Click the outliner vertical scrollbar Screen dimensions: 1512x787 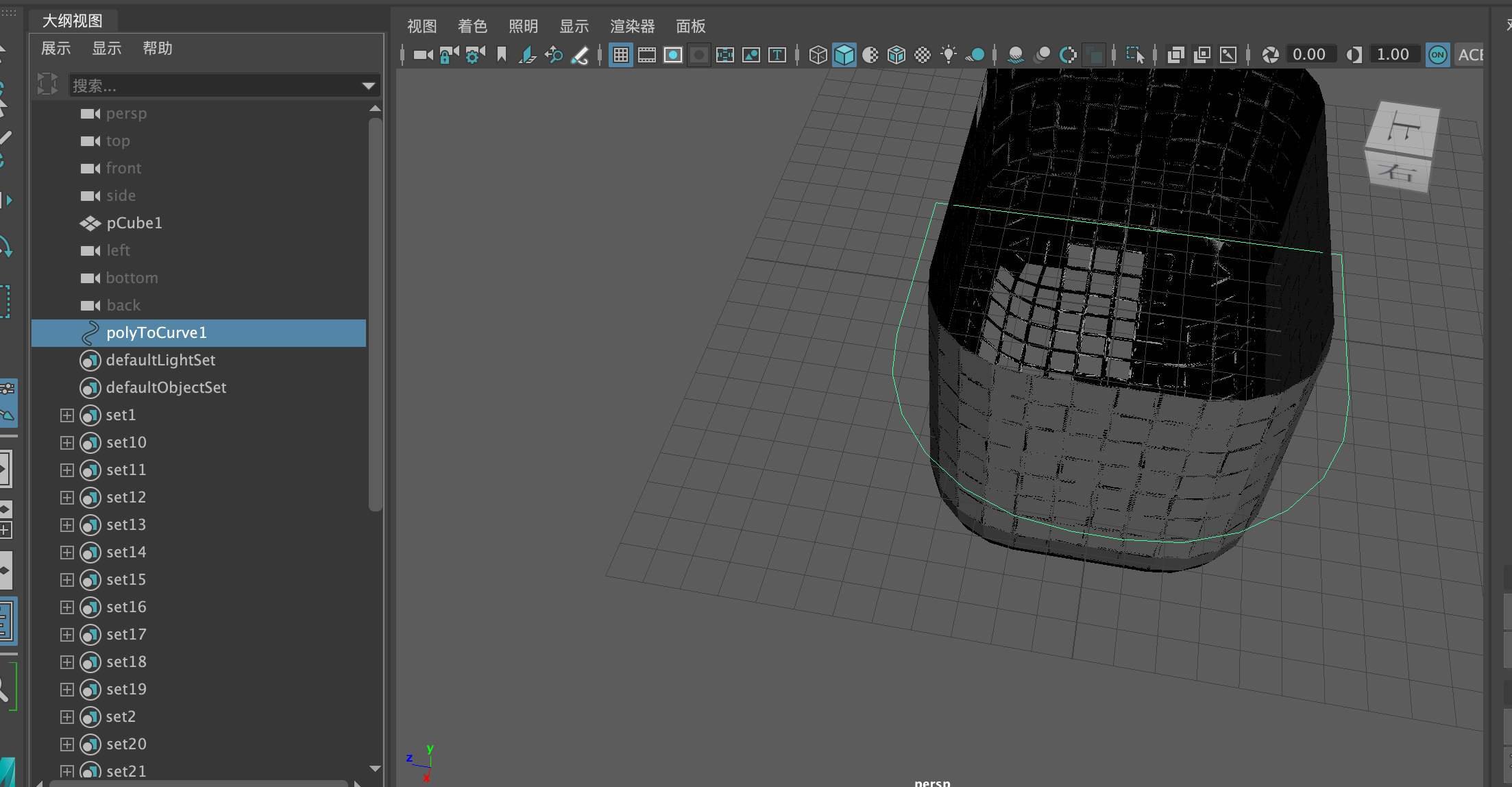[375, 315]
